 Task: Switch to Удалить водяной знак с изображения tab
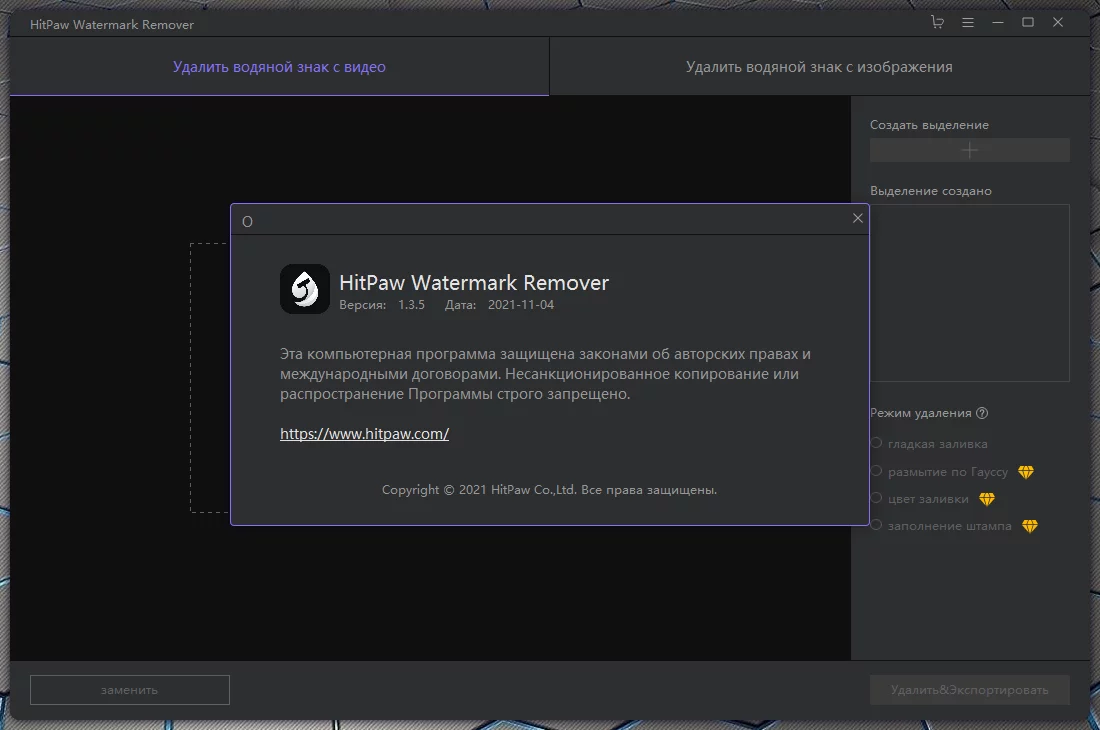[x=819, y=67]
